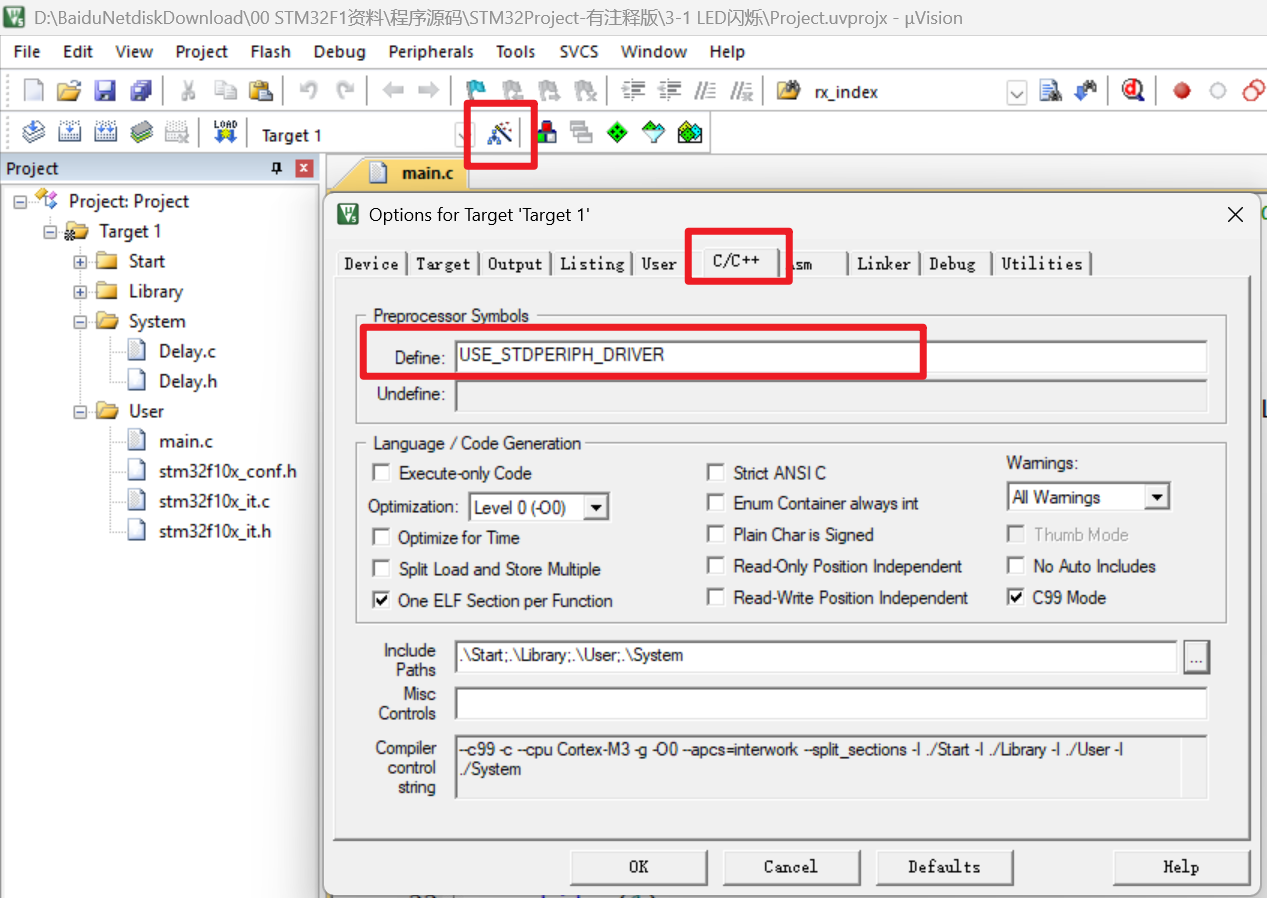The image size is (1267, 898).
Task: Click the Cancel button
Action: click(x=791, y=867)
